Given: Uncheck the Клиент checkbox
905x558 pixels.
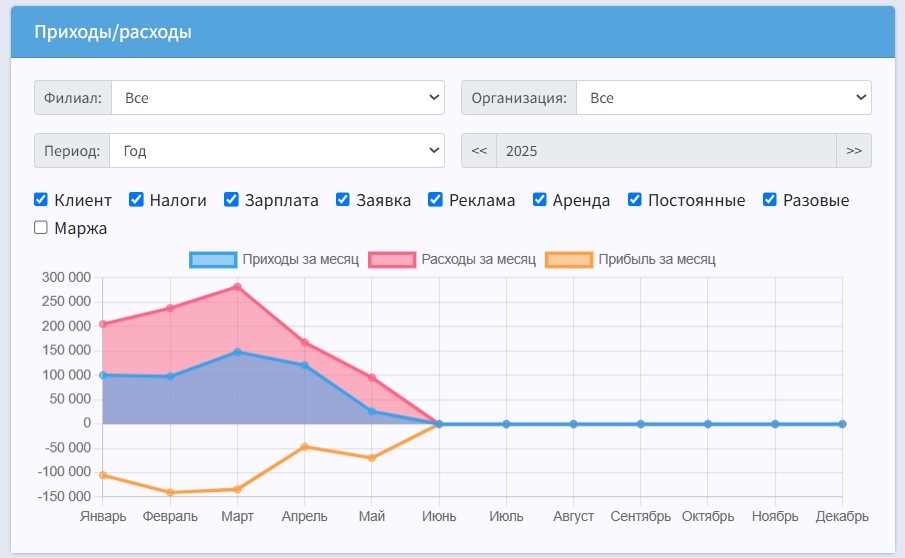Looking at the screenshot, I should (41, 200).
